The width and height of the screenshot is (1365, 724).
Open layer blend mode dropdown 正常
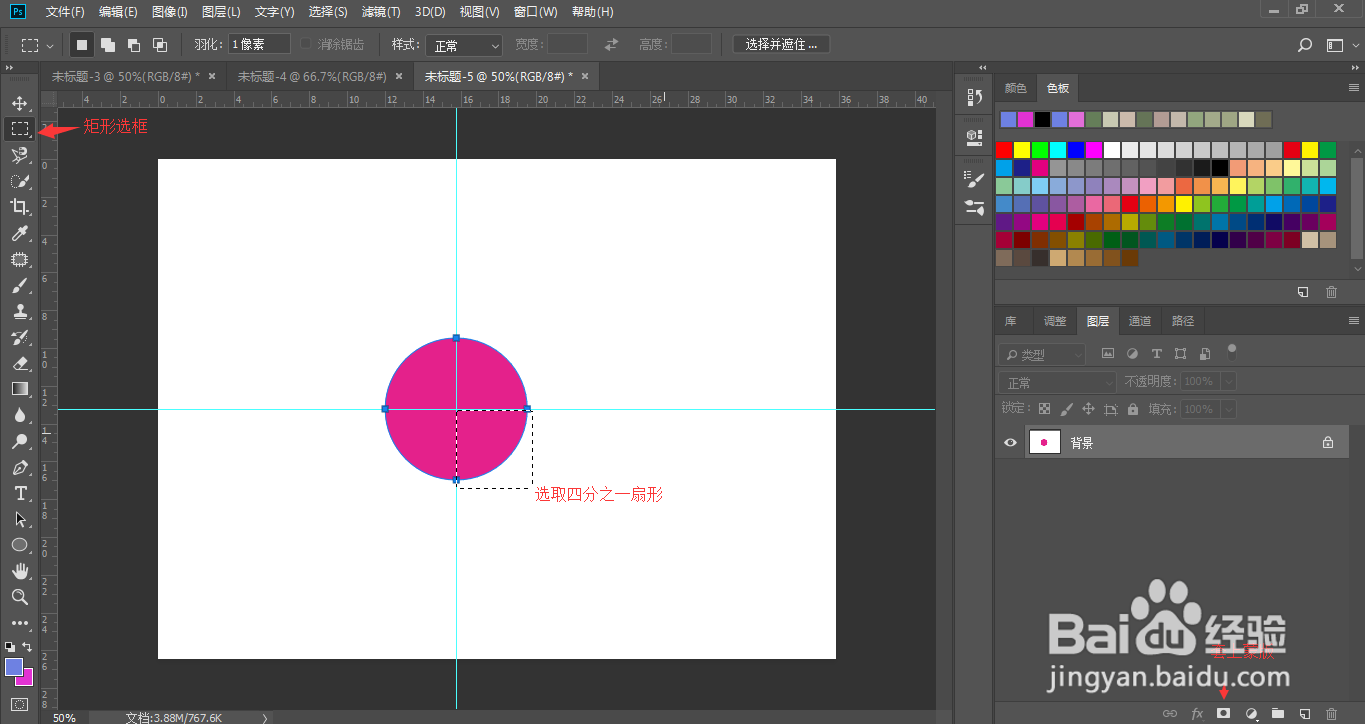click(1058, 382)
